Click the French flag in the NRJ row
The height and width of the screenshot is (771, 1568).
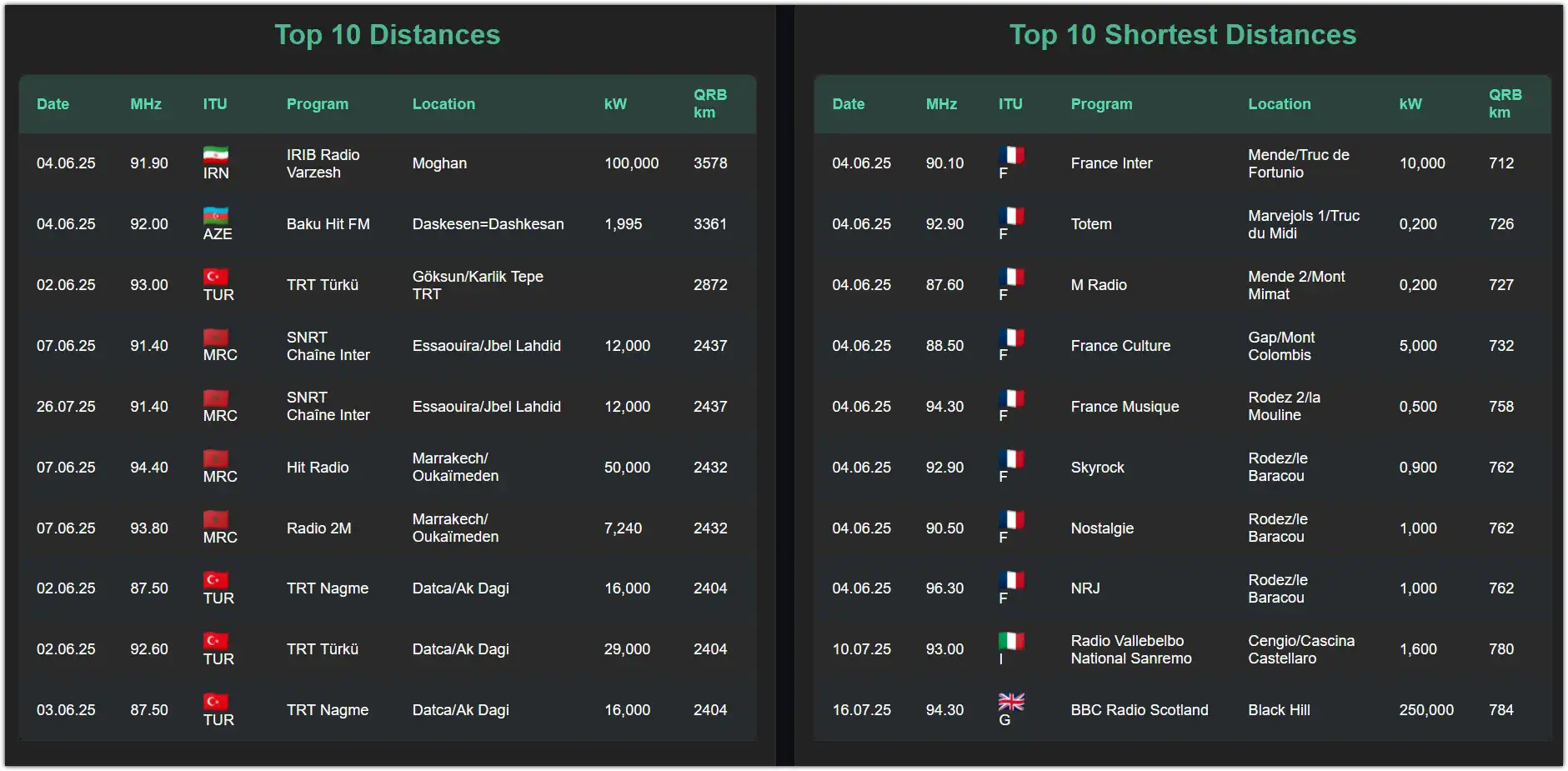pyautogui.click(x=1011, y=580)
